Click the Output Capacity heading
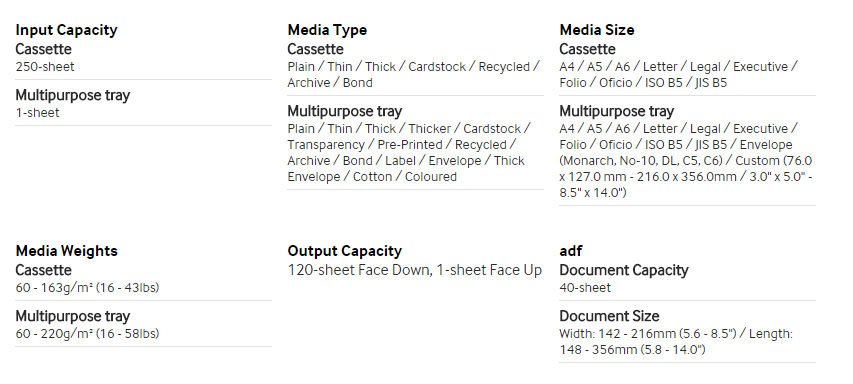The image size is (853, 384). pyautogui.click(x=344, y=251)
